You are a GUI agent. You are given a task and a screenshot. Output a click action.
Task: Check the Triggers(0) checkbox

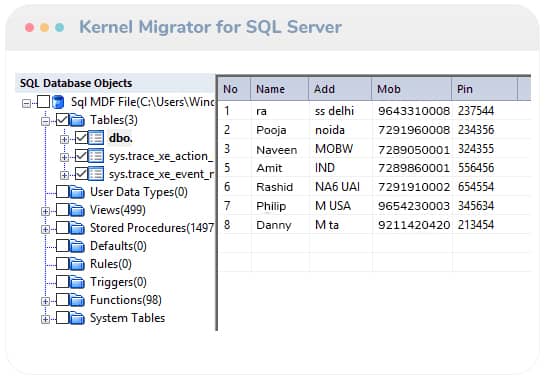[62, 282]
